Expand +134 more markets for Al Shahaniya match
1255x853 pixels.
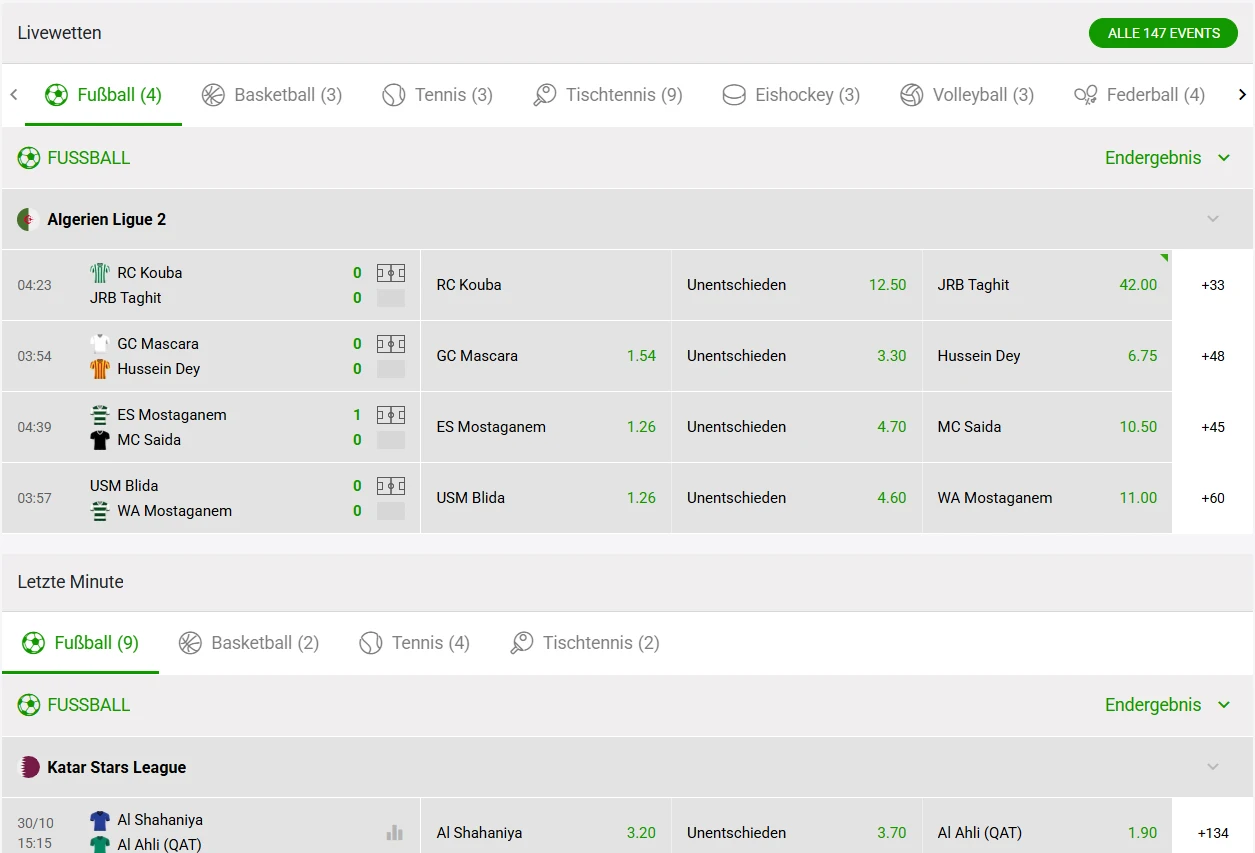[1212, 832]
